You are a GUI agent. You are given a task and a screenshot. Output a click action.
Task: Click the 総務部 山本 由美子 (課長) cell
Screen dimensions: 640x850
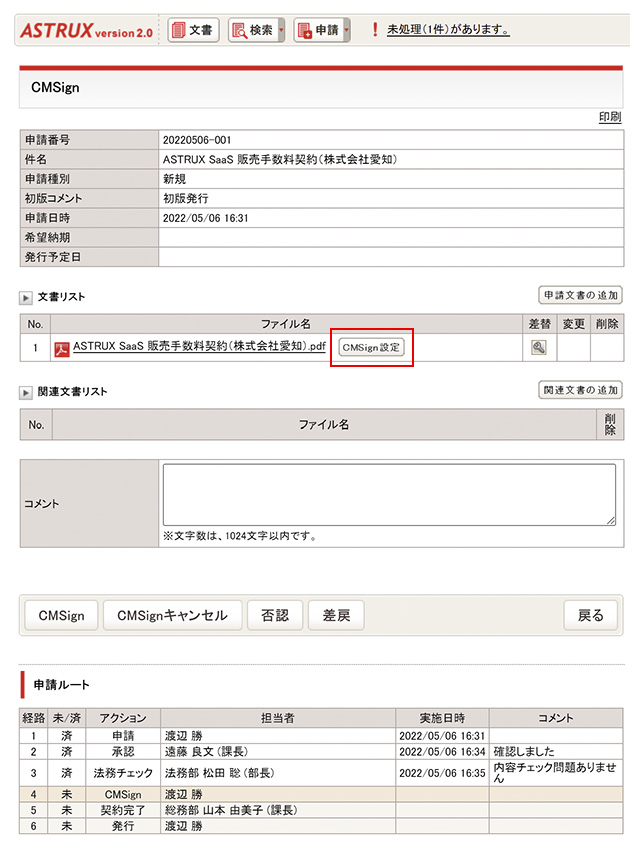pyautogui.click(x=278, y=810)
